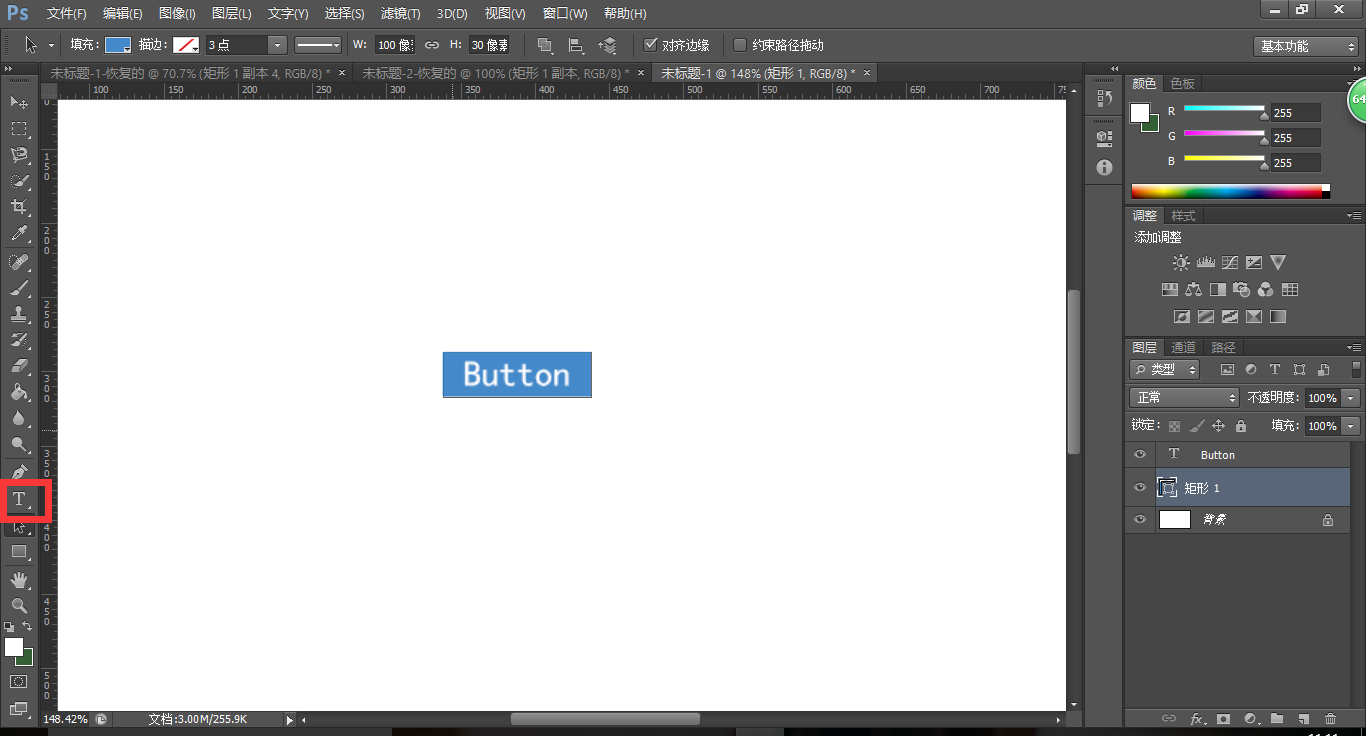
Task: Add a Curves adjustment layer
Action: [1229, 262]
